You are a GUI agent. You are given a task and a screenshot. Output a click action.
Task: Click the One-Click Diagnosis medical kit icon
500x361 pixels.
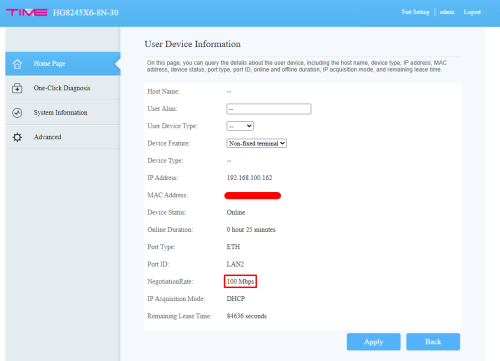[17, 88]
